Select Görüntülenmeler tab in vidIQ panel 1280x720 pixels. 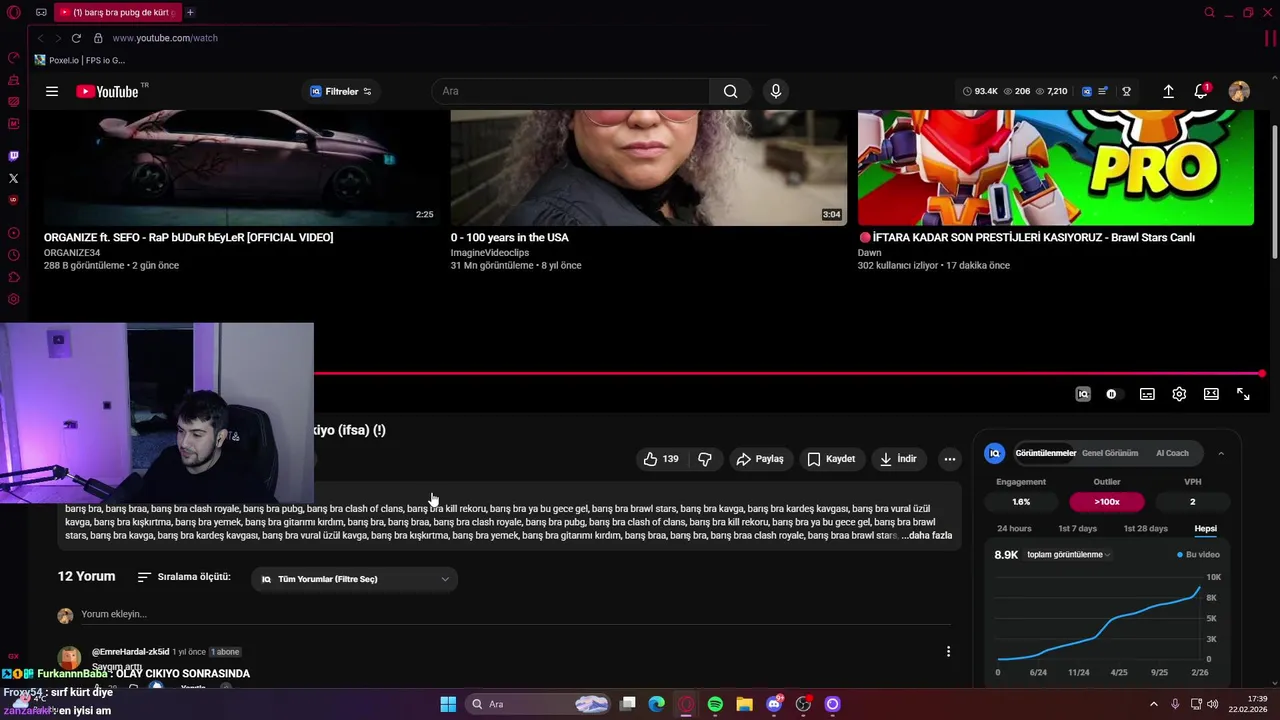point(1046,453)
